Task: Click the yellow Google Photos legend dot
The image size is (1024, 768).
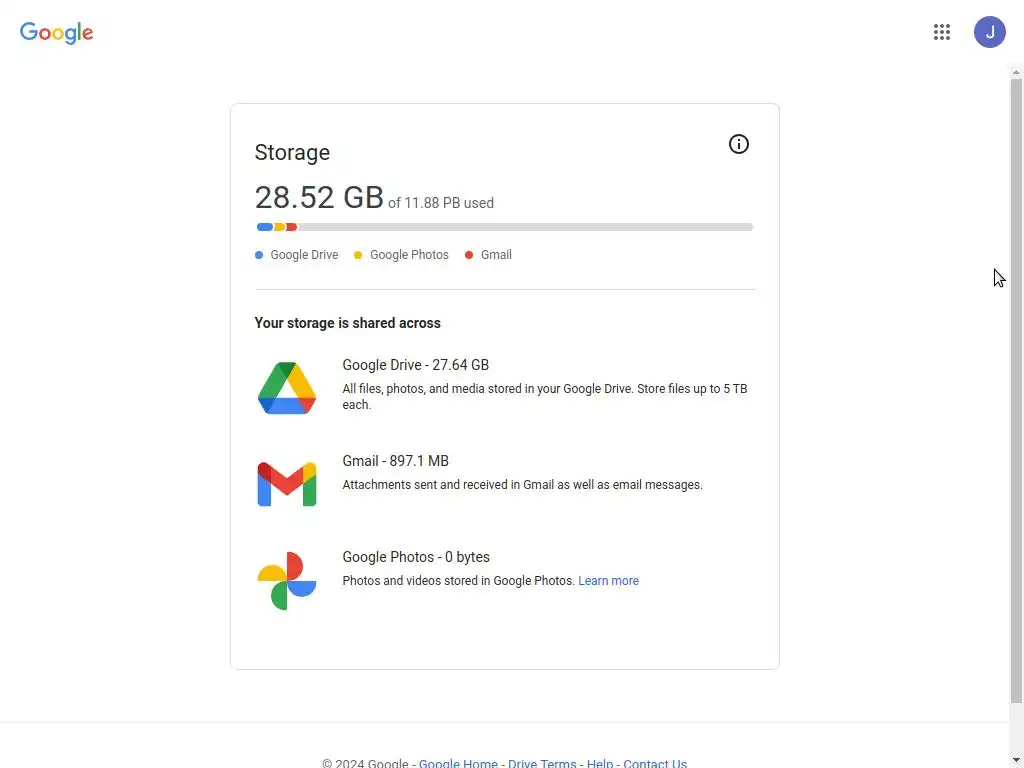Action: tap(358, 255)
